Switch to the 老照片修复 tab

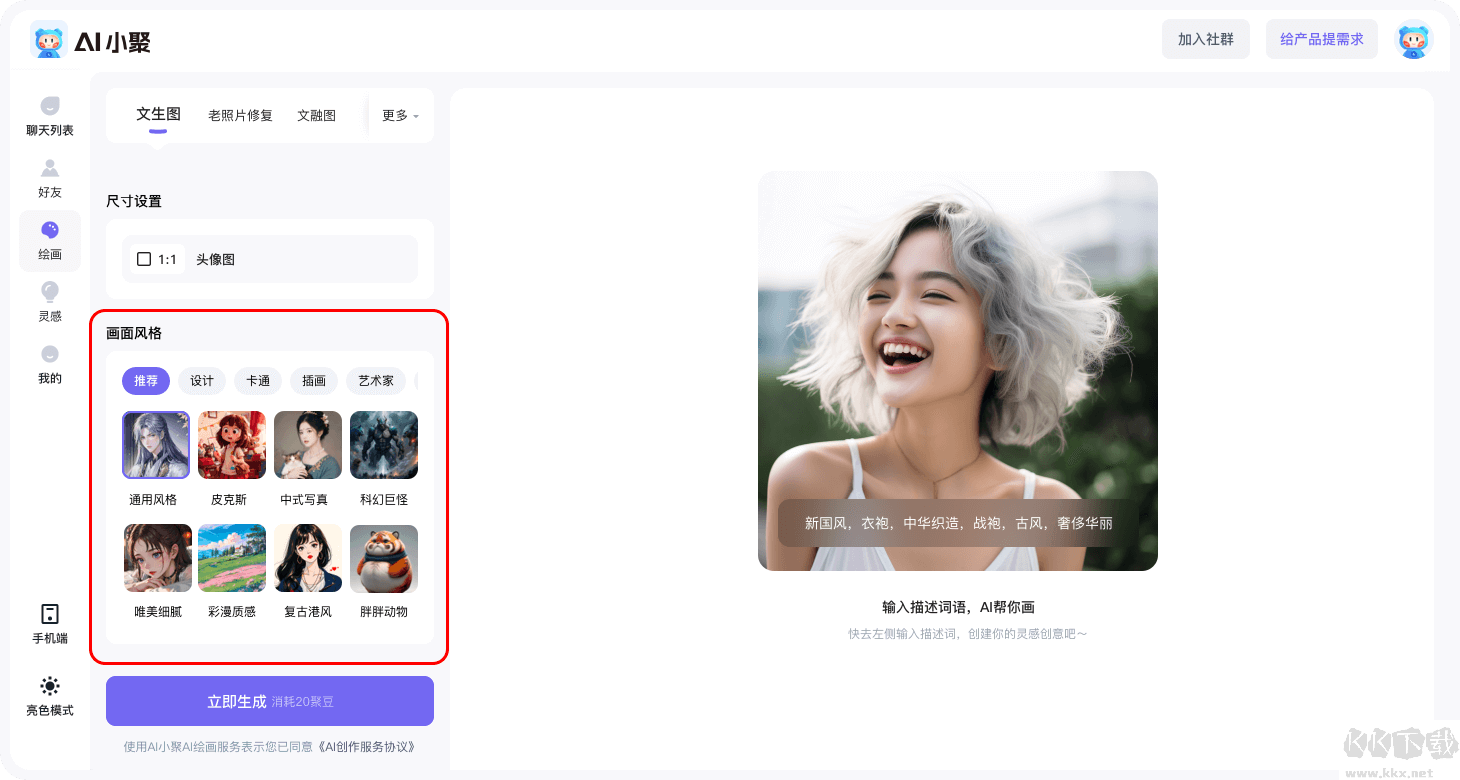(240, 114)
